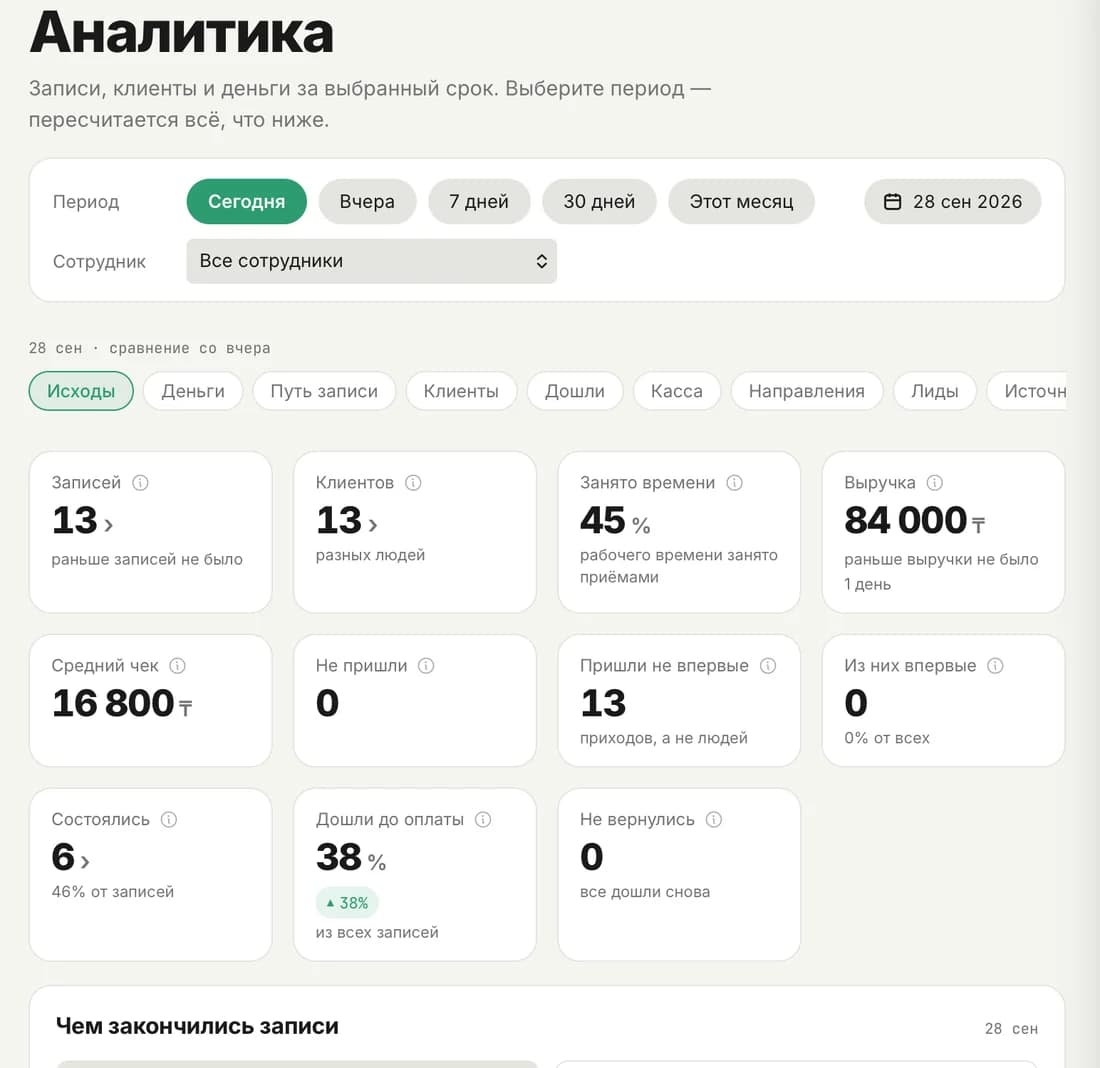Click info icon next to Не пришли

point(426,666)
